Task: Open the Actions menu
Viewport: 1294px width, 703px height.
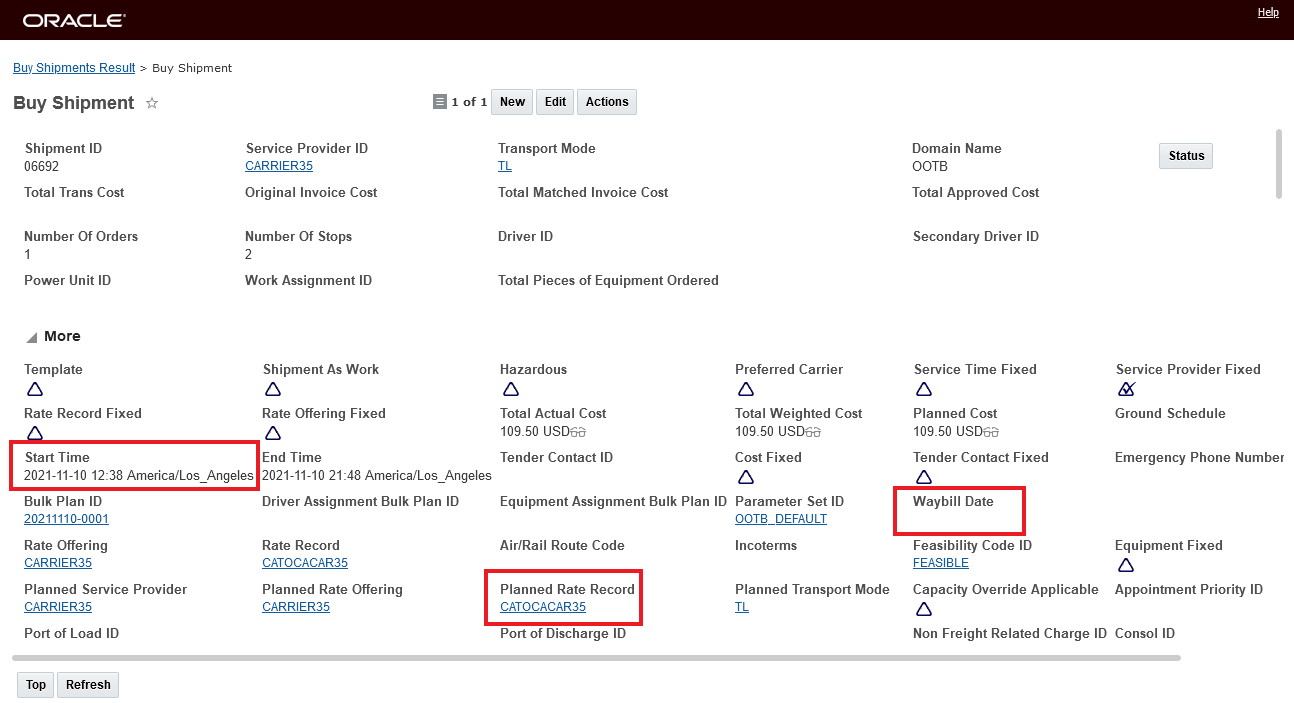Action: coord(607,102)
